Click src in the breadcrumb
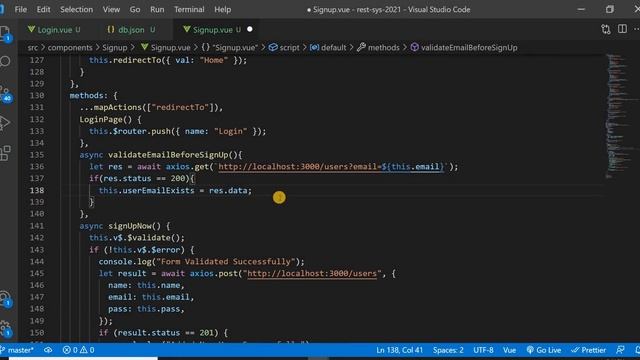640x360 pixels. tap(33, 47)
